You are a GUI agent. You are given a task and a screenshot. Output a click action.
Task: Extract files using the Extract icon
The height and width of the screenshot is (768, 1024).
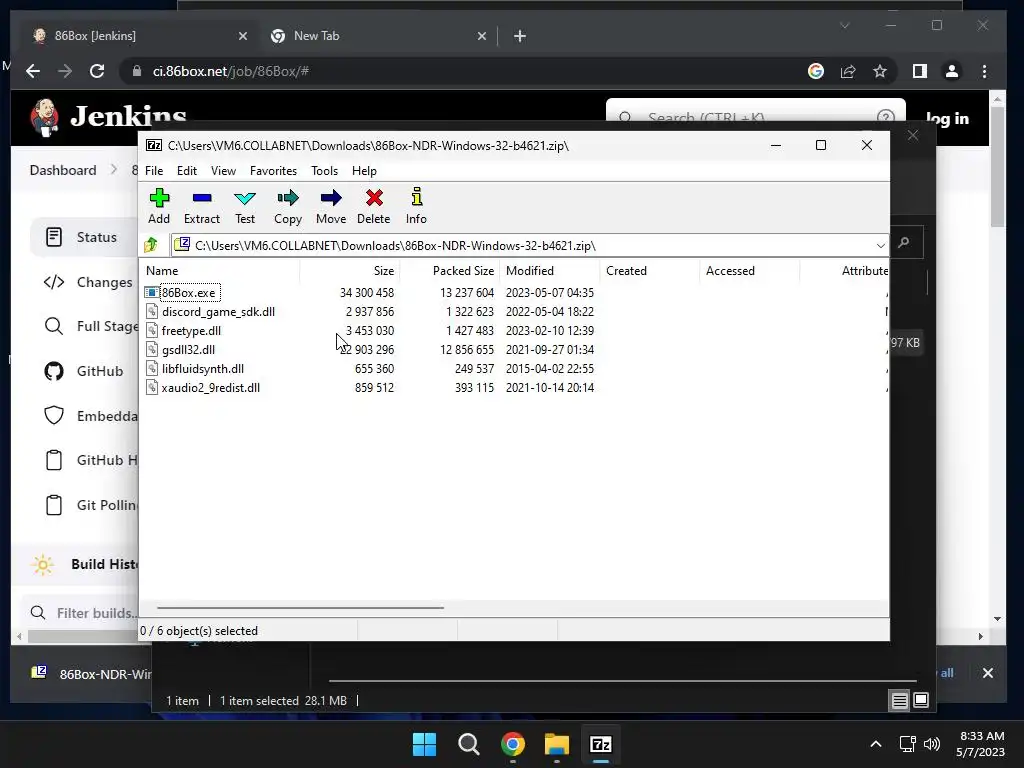[x=202, y=206]
